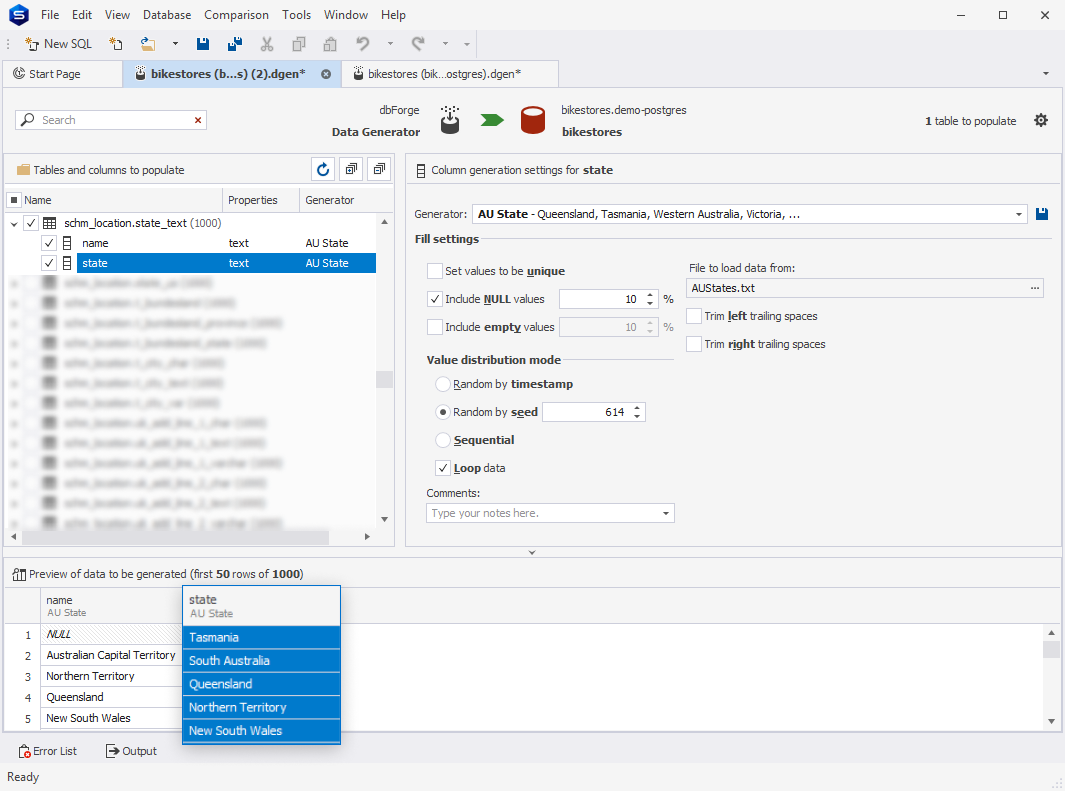Click the Undo arrow icon
The height and width of the screenshot is (791, 1065).
(x=363, y=44)
